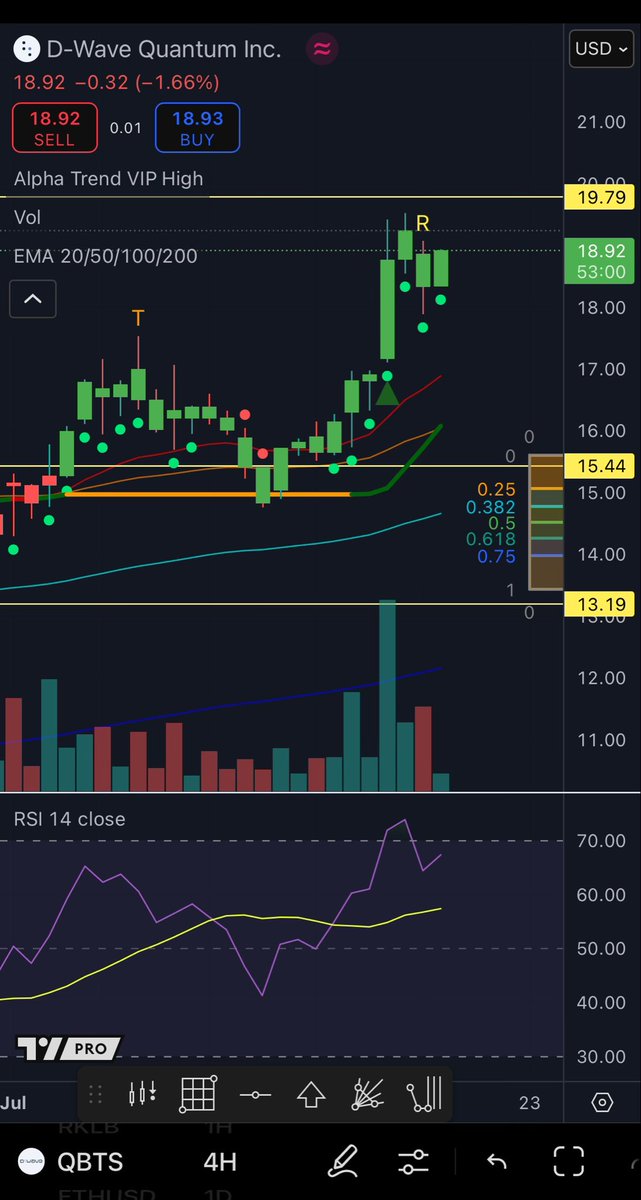This screenshot has width=641, height=1200.
Task: Select the horizontal line drawing tool
Action: point(255,1095)
